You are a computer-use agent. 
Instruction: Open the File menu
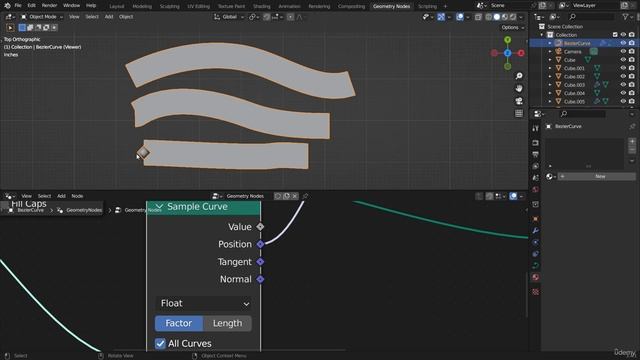pos(18,6)
